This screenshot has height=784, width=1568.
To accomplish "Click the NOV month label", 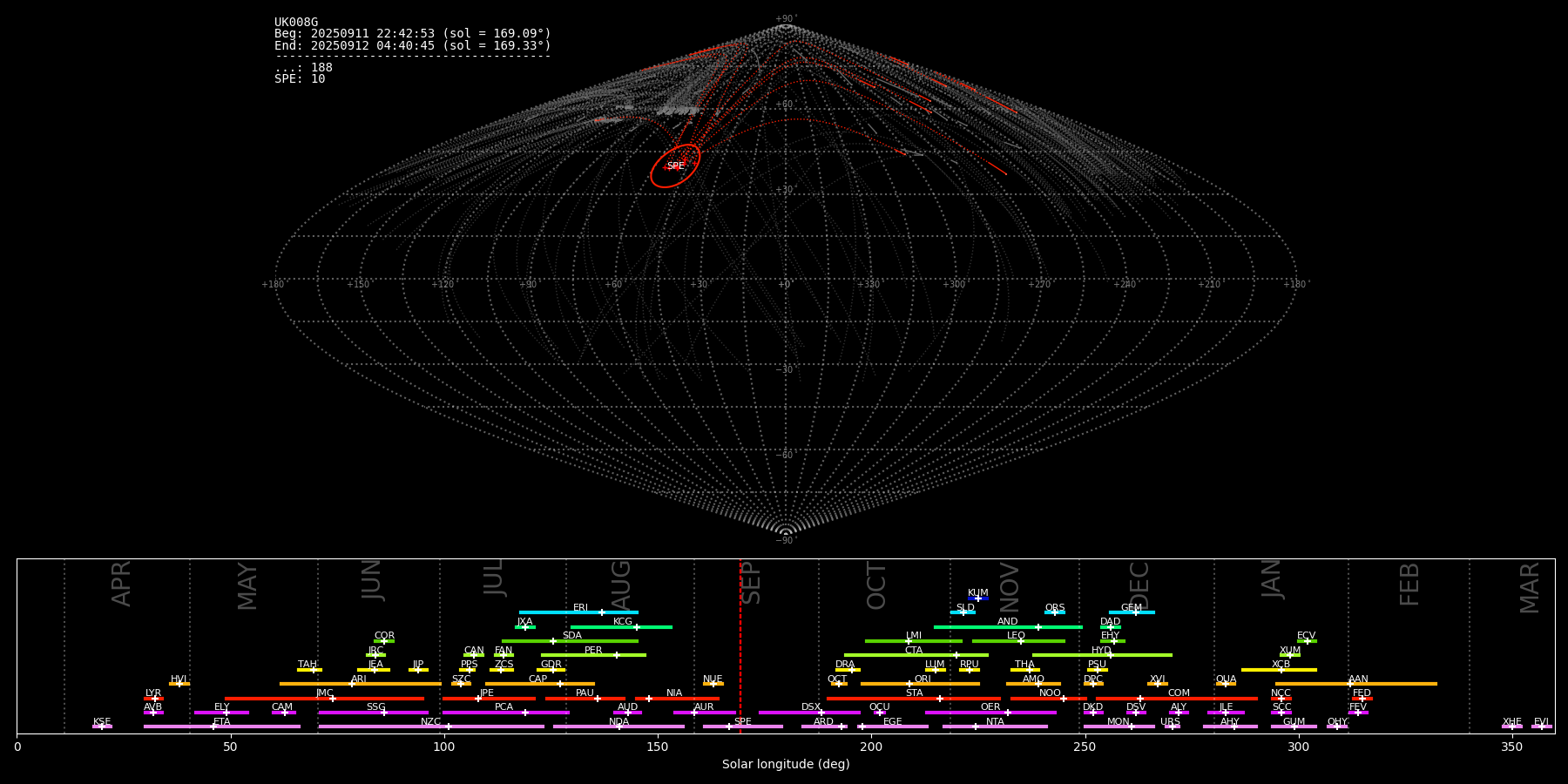I will 1009,587.
